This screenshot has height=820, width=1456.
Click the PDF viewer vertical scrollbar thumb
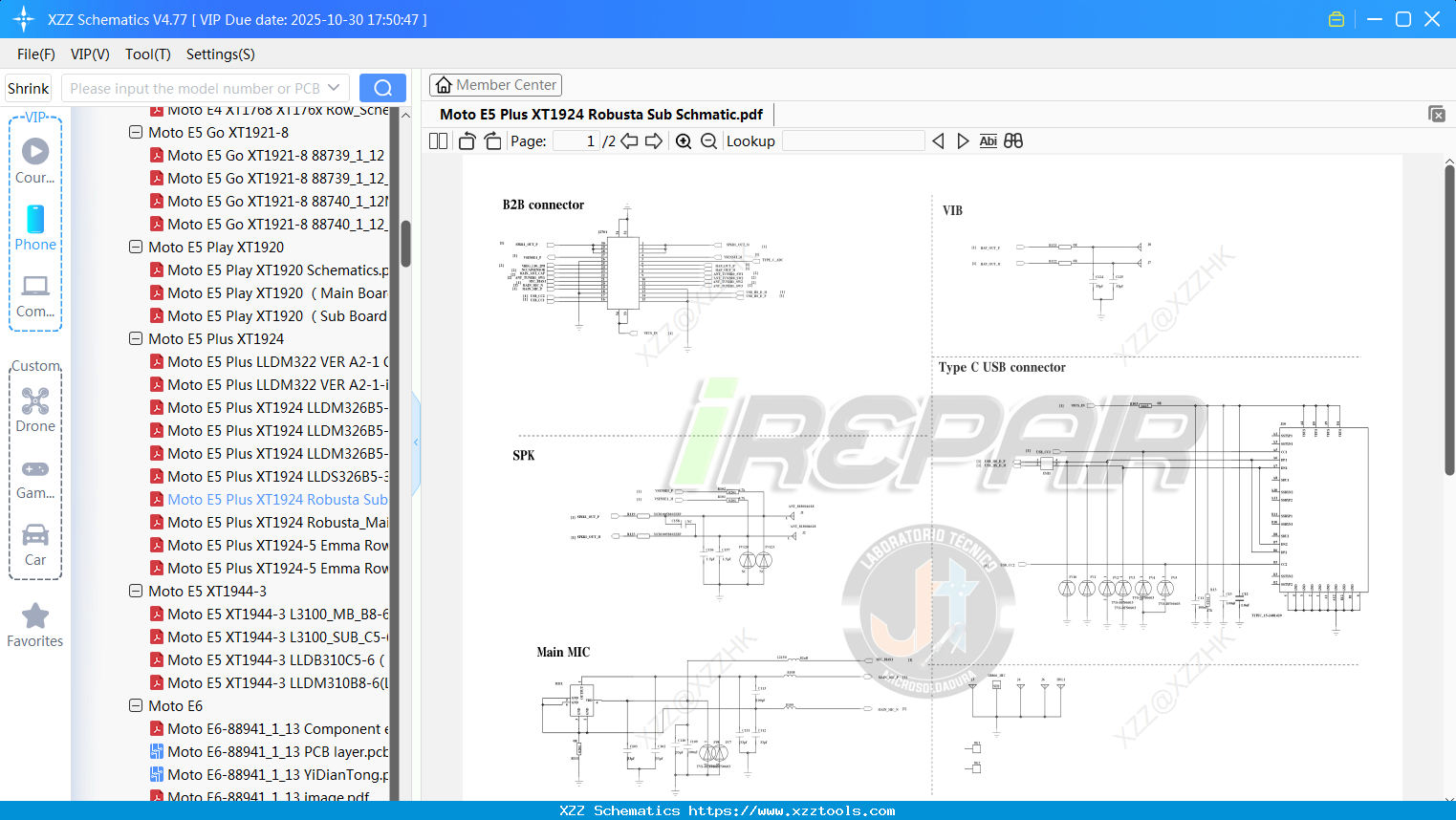(1449, 320)
